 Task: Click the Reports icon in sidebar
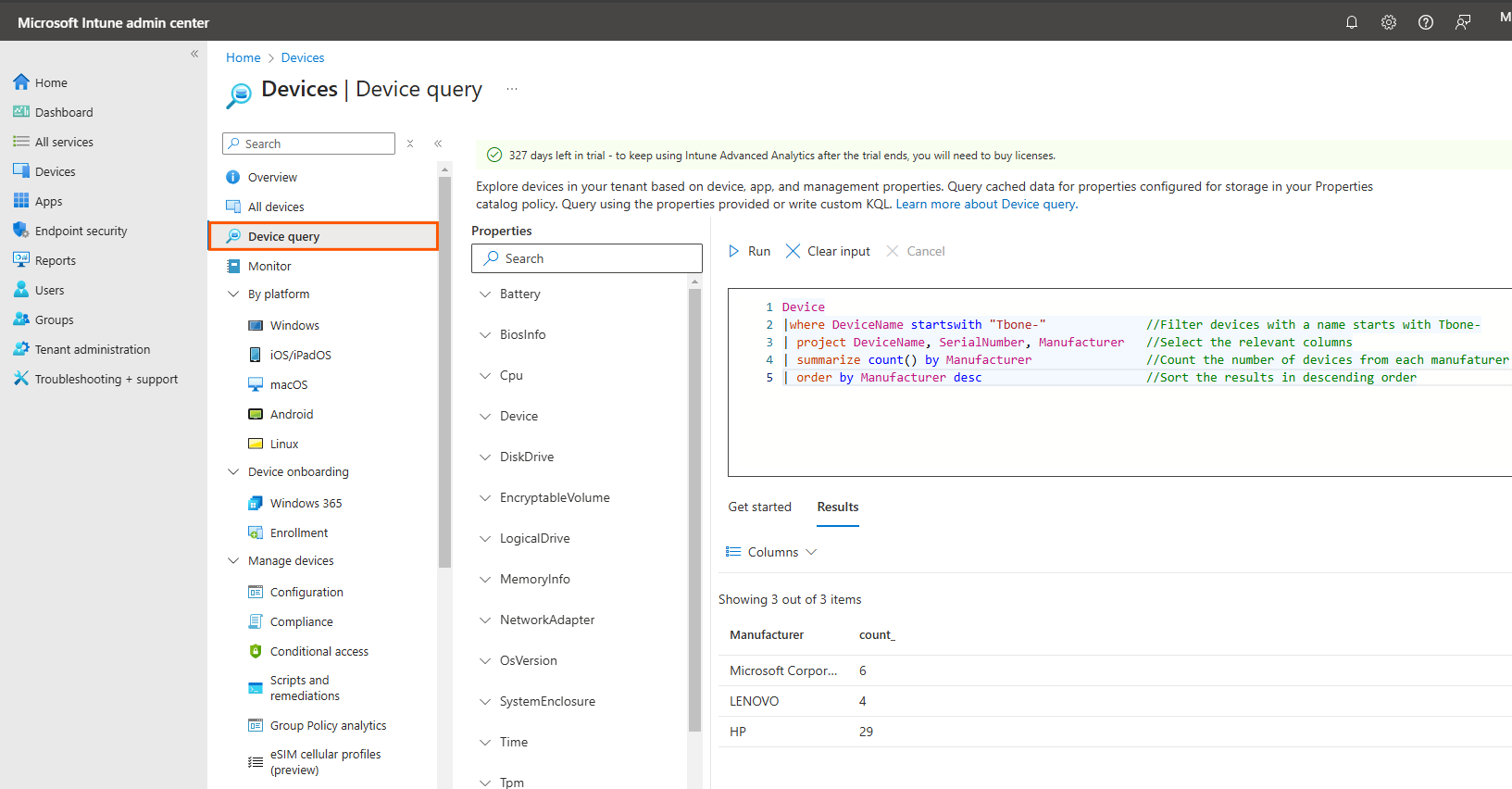pyautogui.click(x=21, y=260)
